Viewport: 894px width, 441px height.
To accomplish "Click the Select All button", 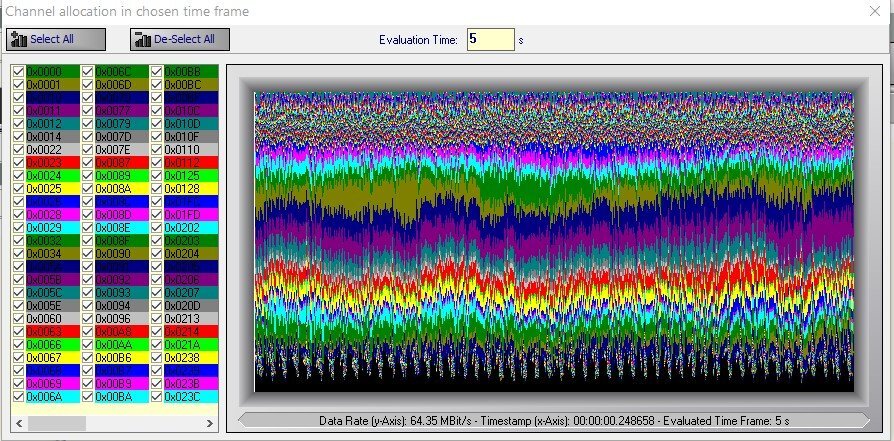I will click(56, 39).
